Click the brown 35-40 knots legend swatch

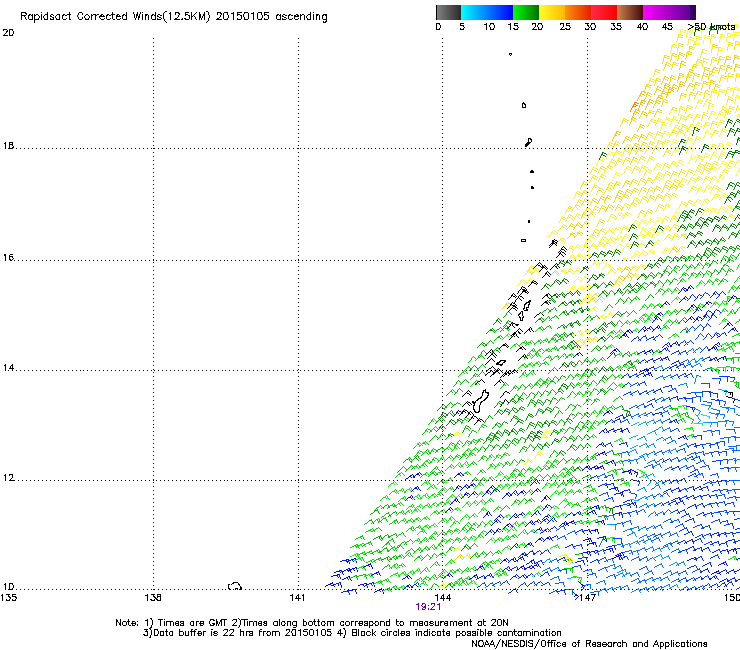[x=630, y=12]
